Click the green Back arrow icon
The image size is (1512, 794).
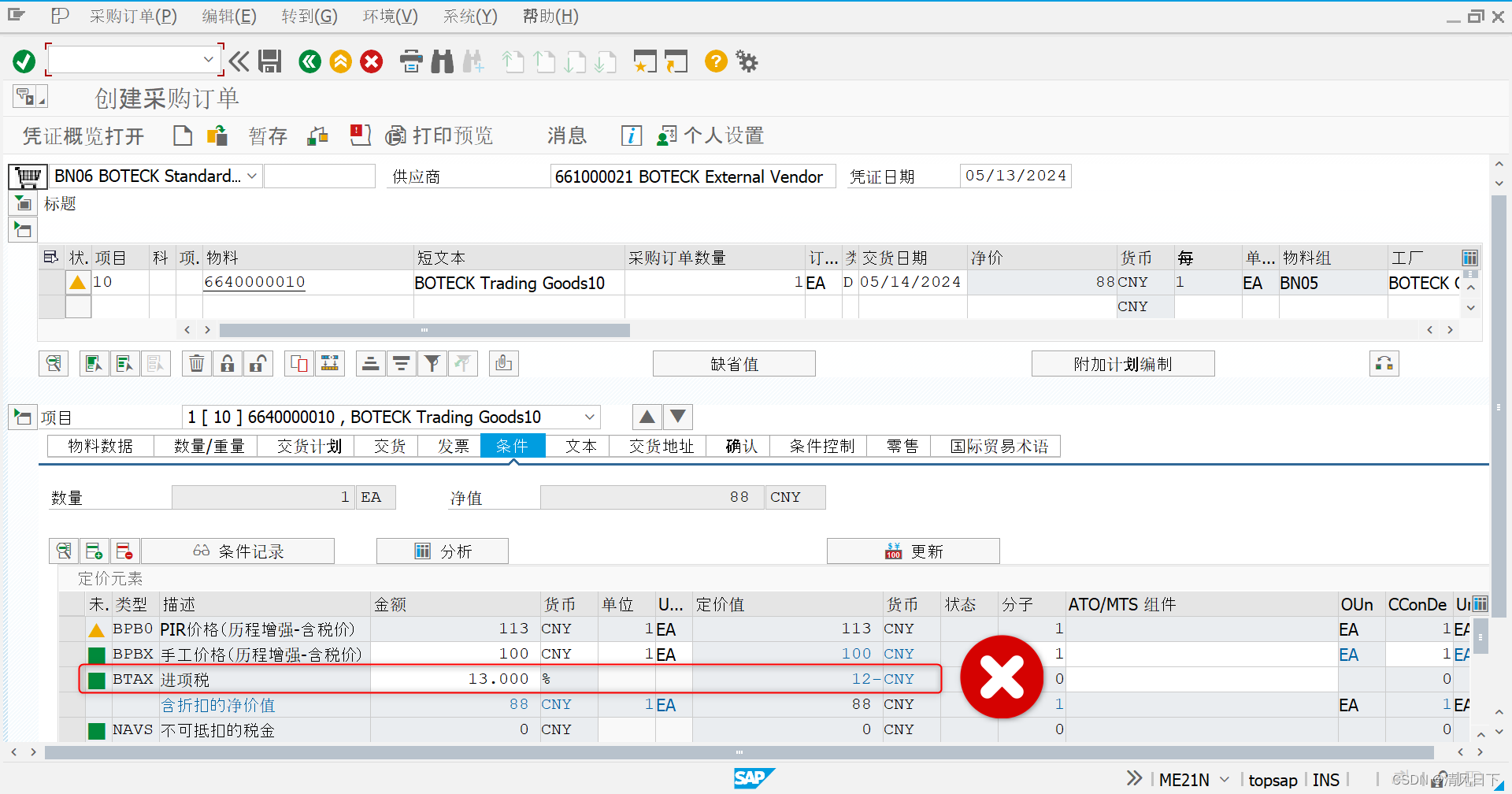click(310, 61)
